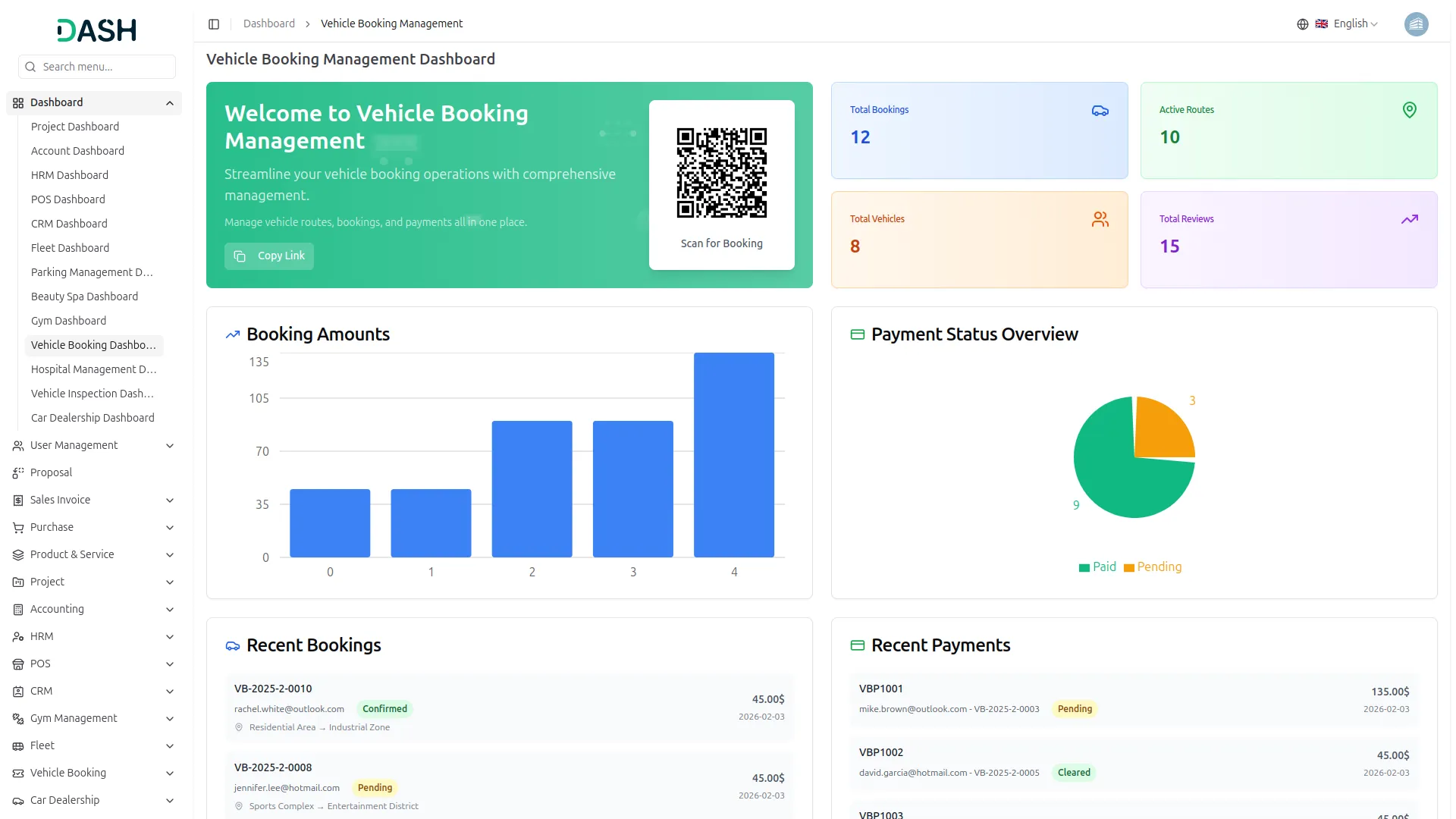The height and width of the screenshot is (819, 1456).
Task: Open the user avatar menu
Action: click(1415, 24)
